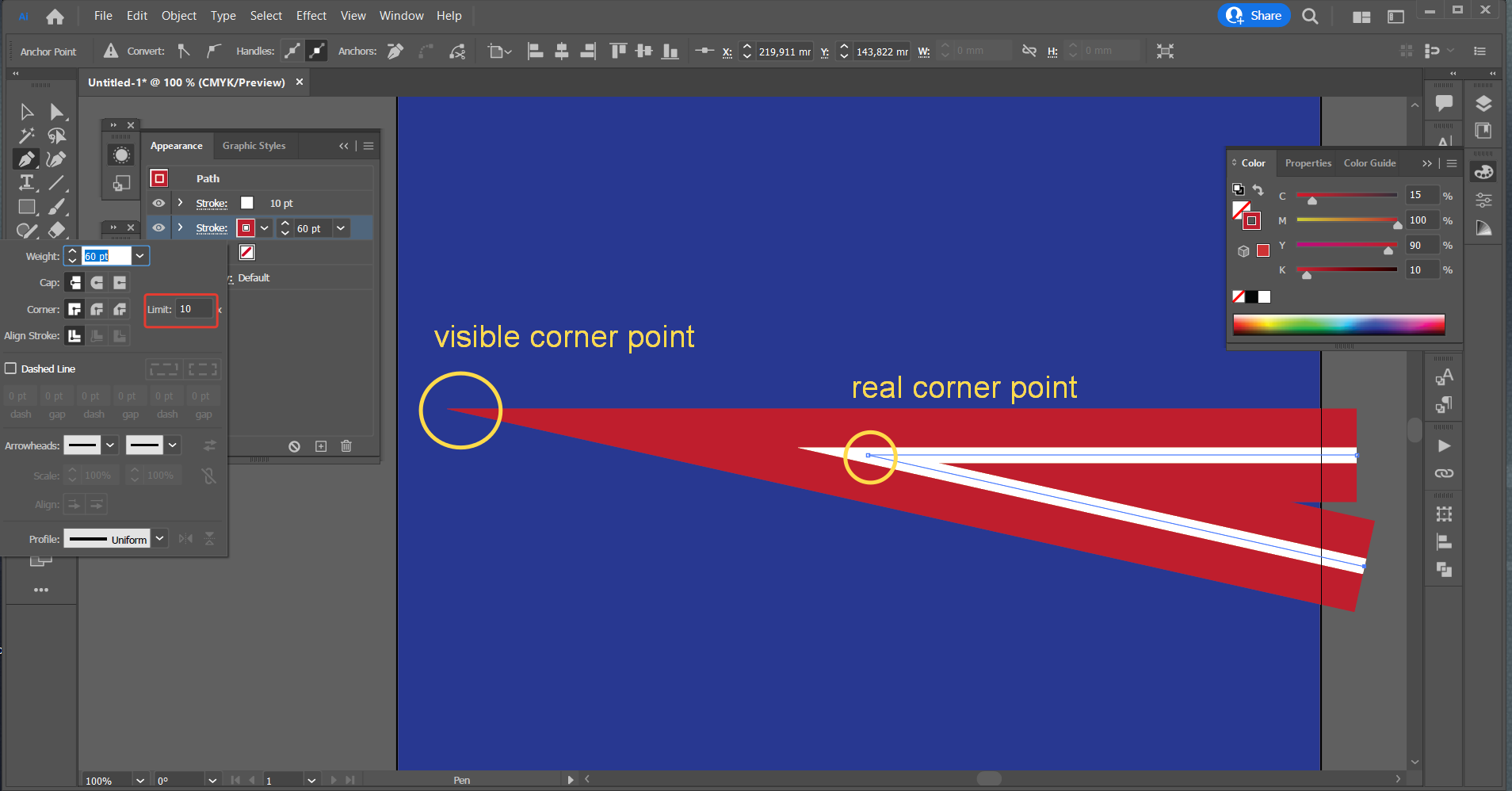
Task: Delete selected appearance item via trash button
Action: coord(346,445)
